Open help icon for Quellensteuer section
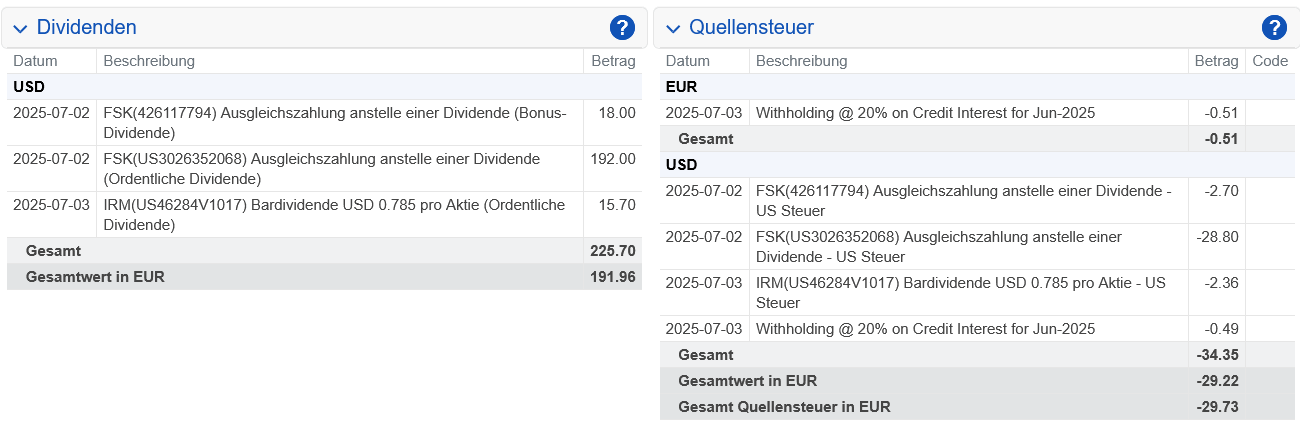This screenshot has width=1300, height=423. 1274,28
